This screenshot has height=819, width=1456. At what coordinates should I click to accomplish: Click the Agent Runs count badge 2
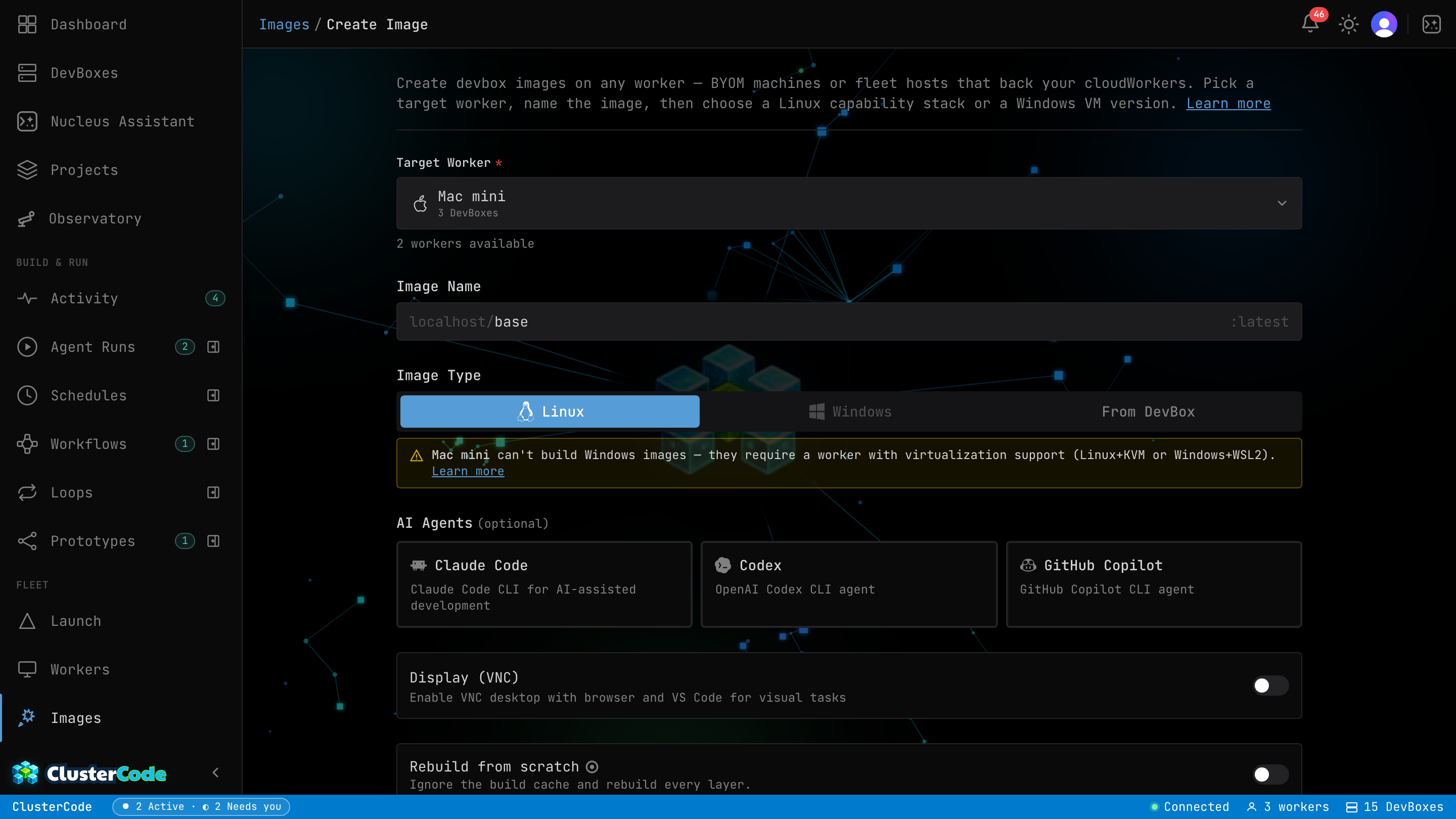(185, 347)
